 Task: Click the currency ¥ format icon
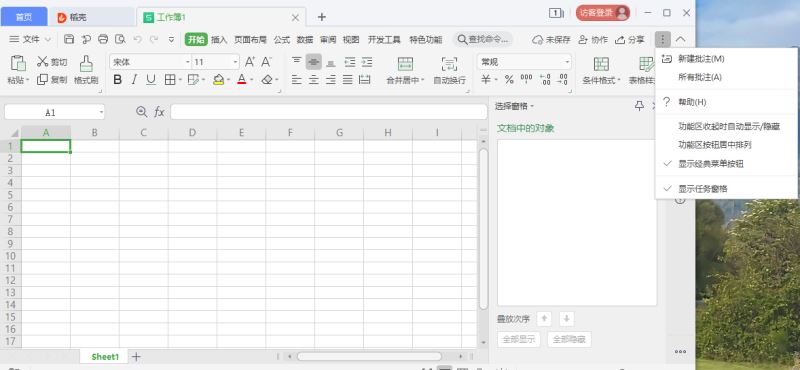click(x=486, y=80)
